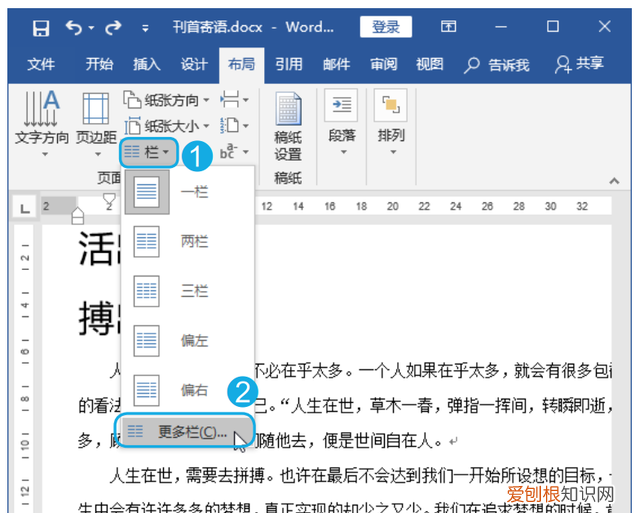Click the horizontal ruler at 20
The image size is (640, 513).
[x=393, y=207]
